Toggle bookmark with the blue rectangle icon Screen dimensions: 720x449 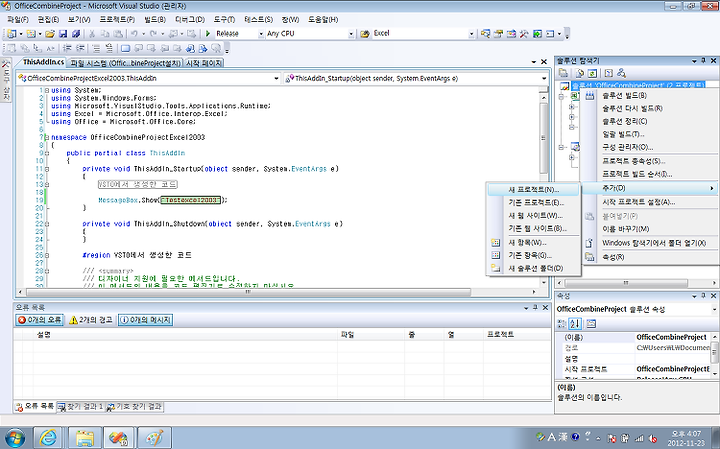(x=125, y=48)
